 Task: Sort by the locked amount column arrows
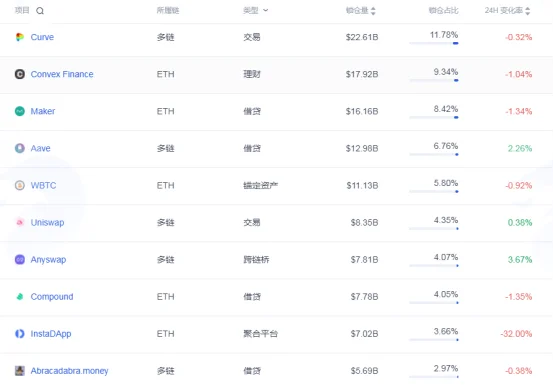[x=373, y=11]
